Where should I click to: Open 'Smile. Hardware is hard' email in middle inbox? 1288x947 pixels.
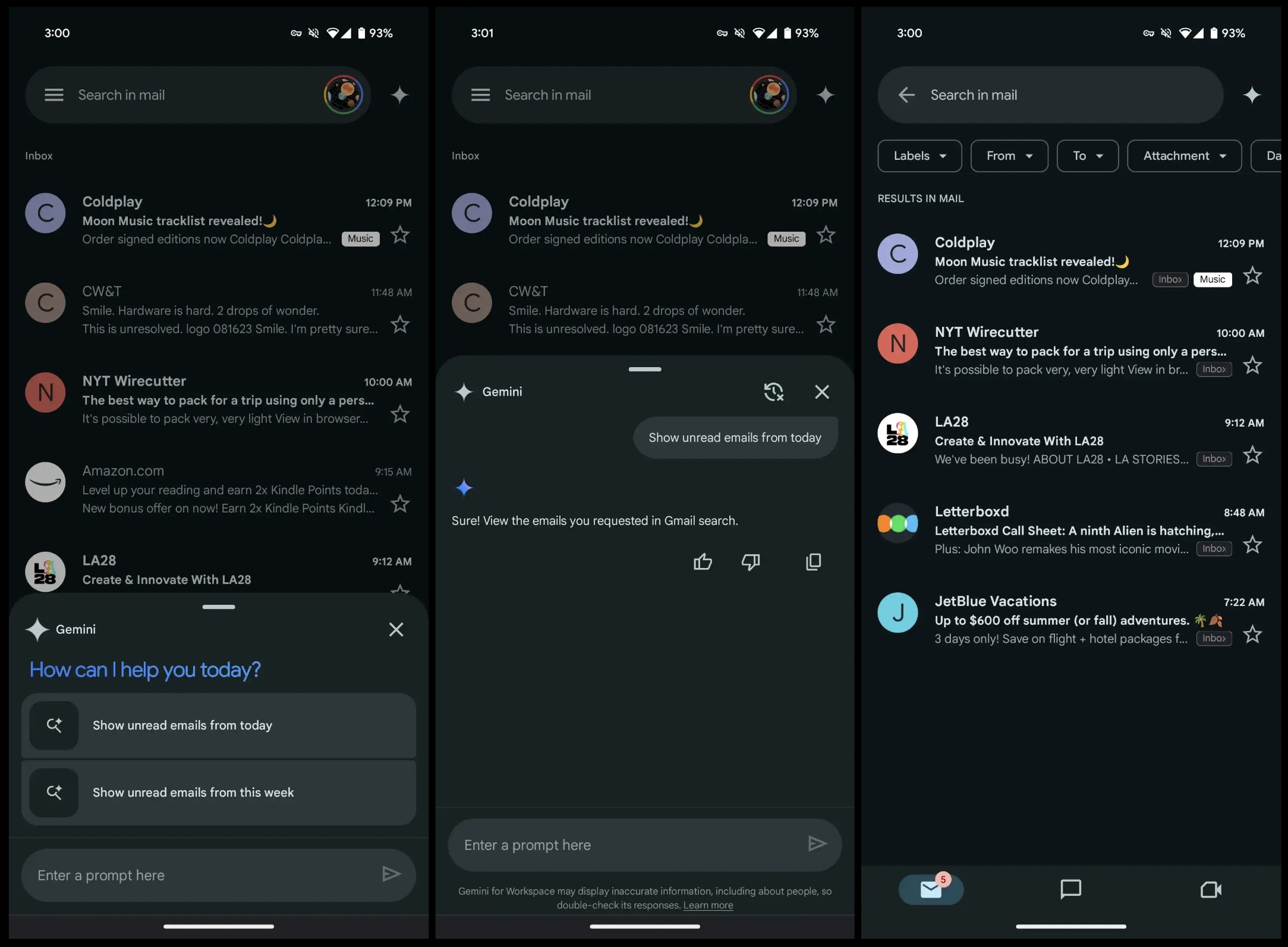point(627,311)
